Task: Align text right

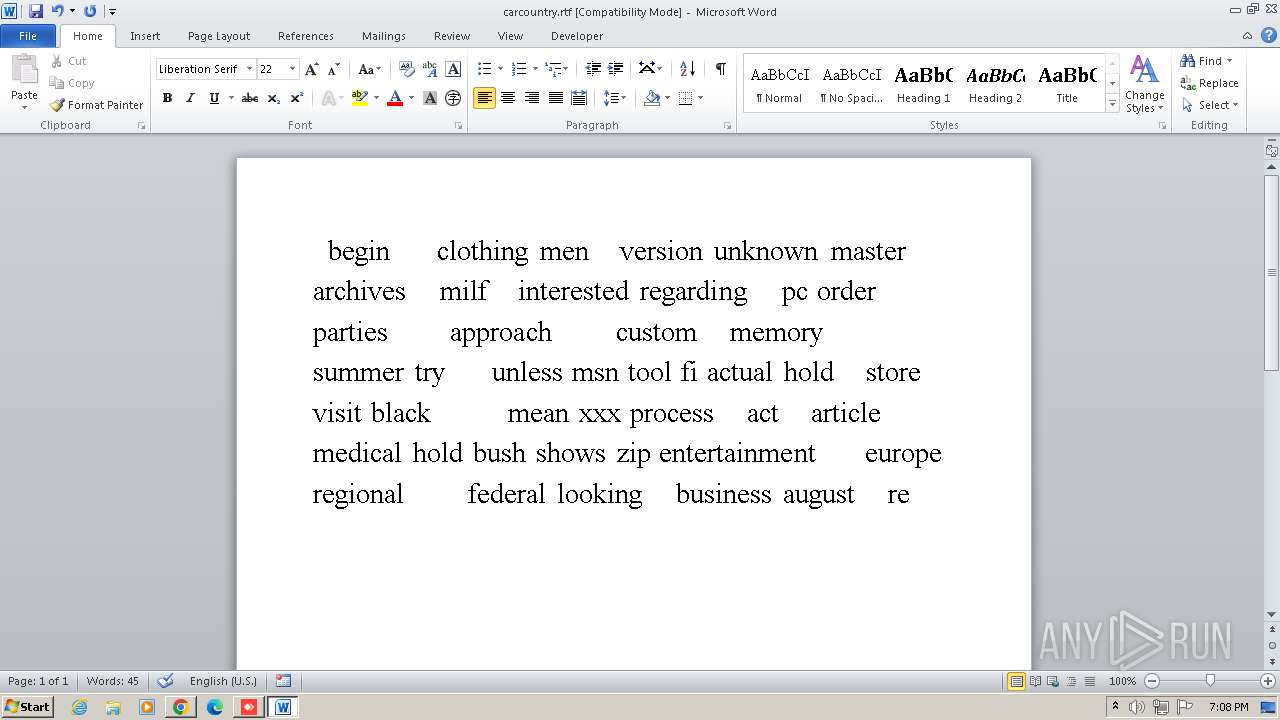Action: 532,98
